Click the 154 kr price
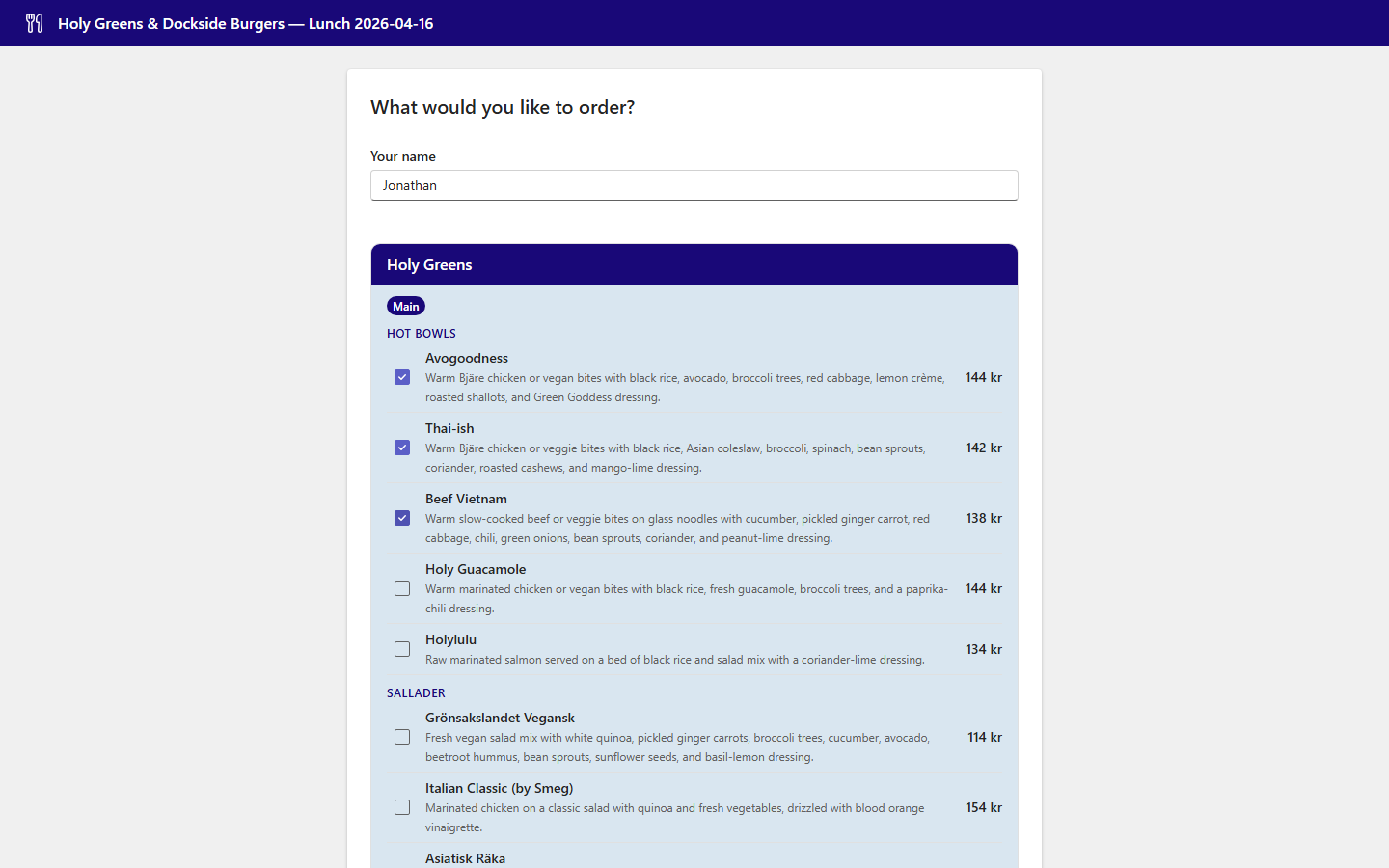Viewport: 1389px width, 868px height. [x=984, y=807]
